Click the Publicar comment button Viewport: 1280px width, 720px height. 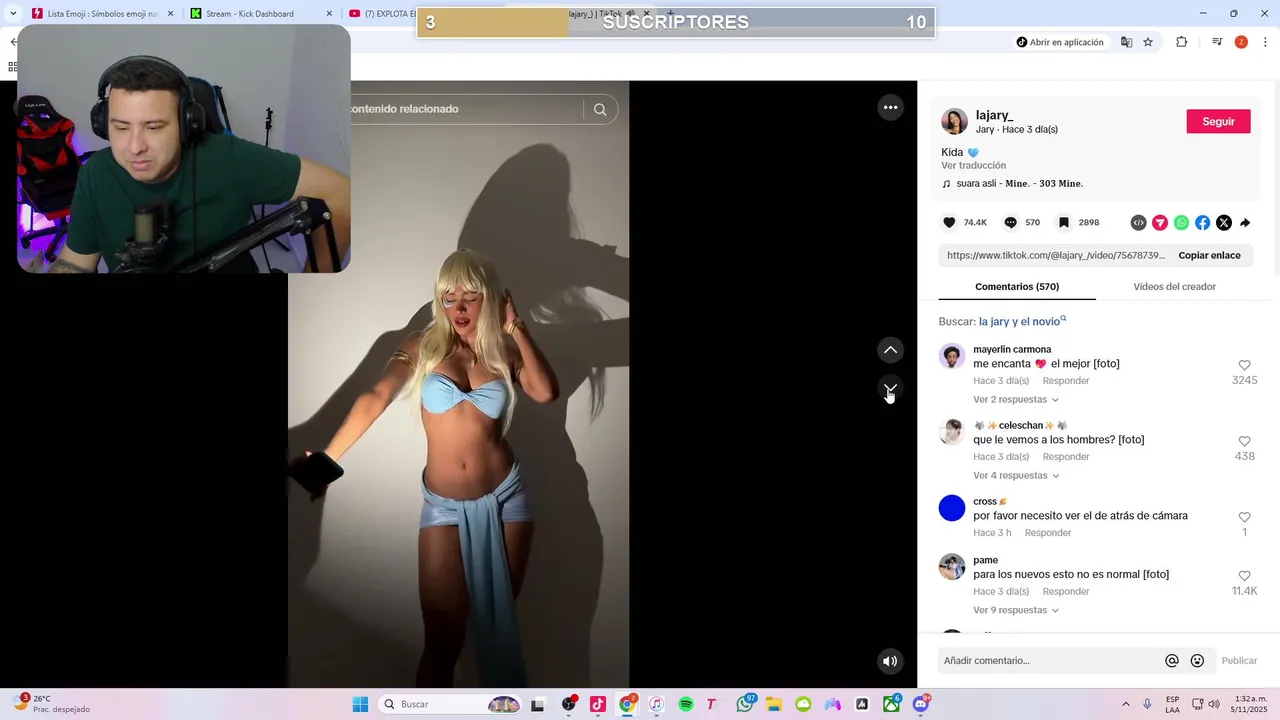pyautogui.click(x=1239, y=661)
